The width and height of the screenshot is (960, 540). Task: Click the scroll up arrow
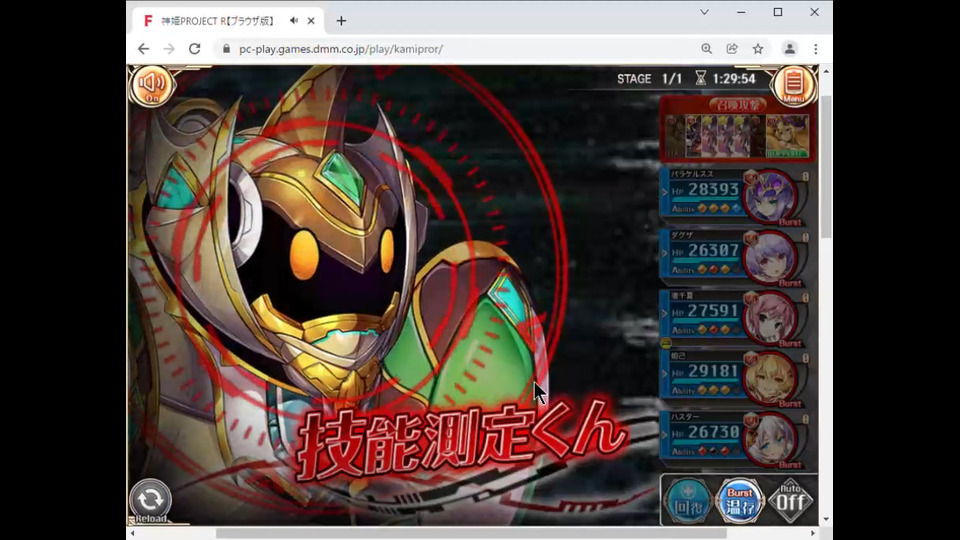pos(826,72)
